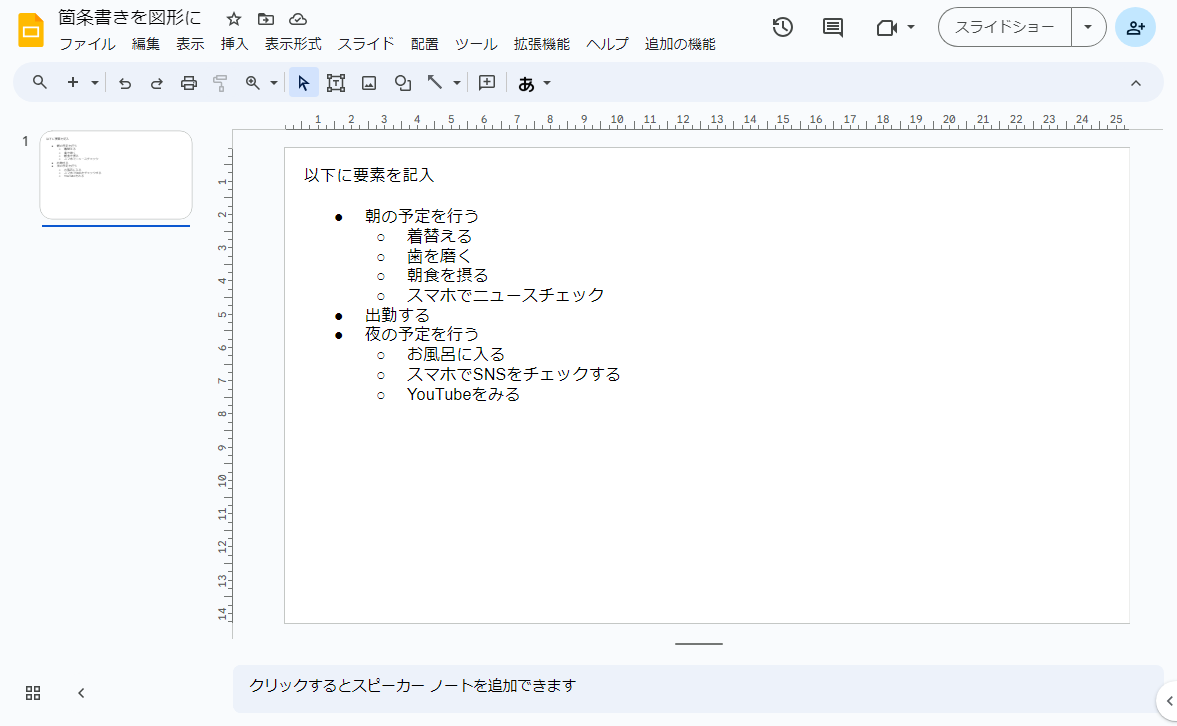Add a new slide plus button
This screenshot has height=726, width=1177.
[73, 83]
